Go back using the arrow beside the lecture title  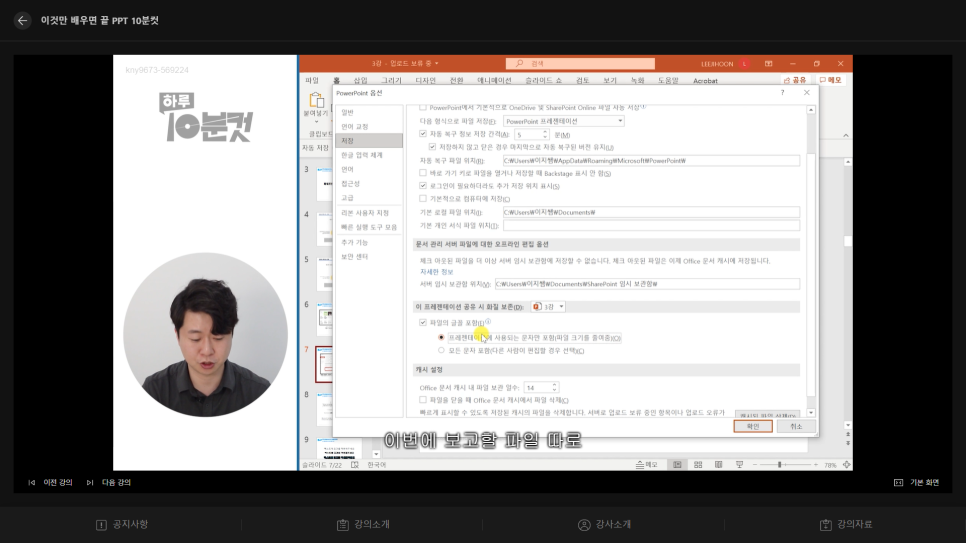tap(22, 20)
